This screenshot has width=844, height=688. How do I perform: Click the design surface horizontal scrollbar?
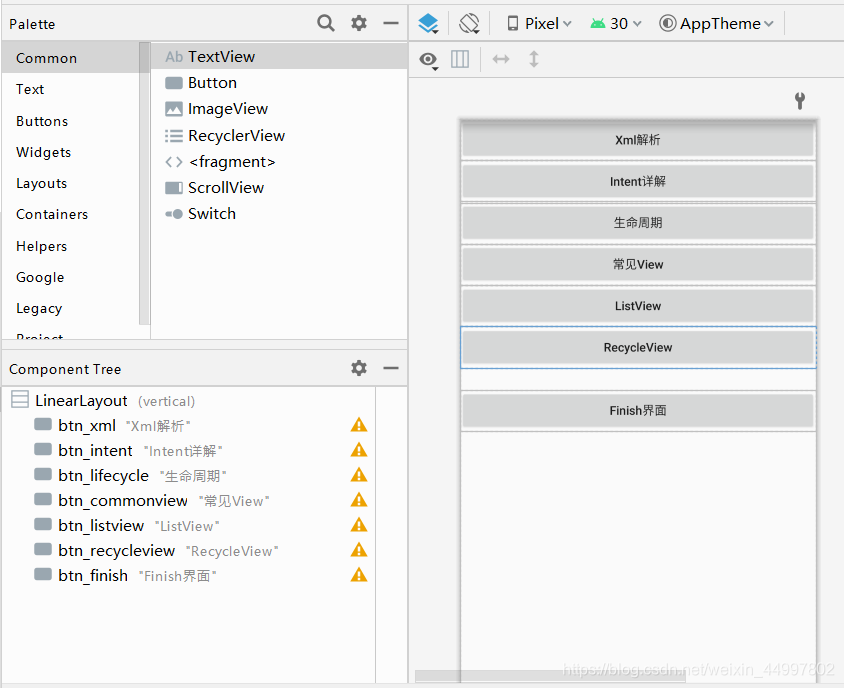pyautogui.click(x=550, y=676)
